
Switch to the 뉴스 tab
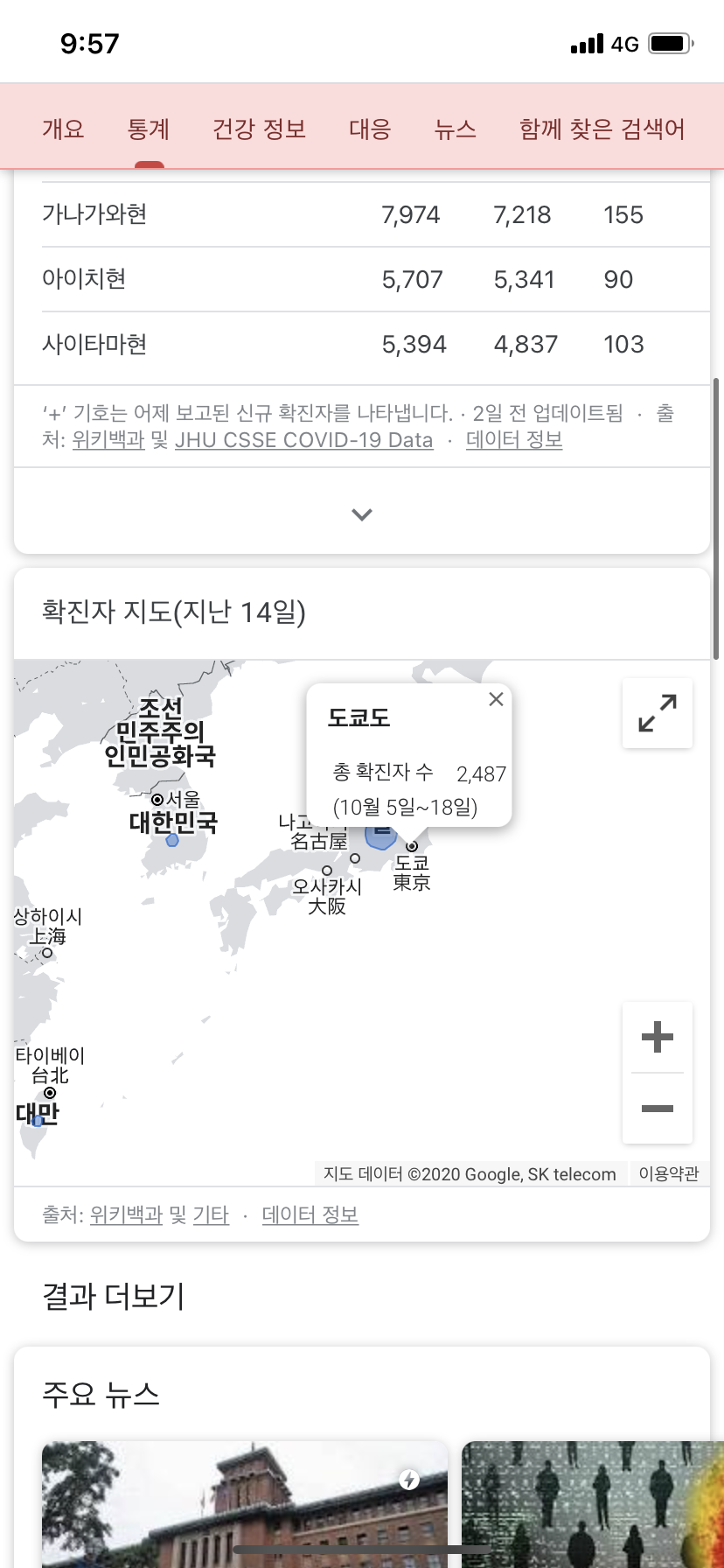click(455, 129)
